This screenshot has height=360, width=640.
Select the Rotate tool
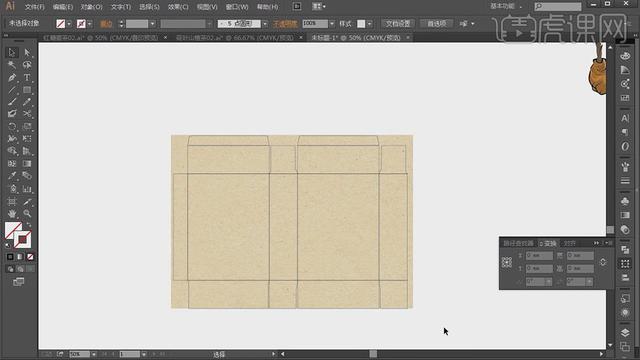pos(12,127)
